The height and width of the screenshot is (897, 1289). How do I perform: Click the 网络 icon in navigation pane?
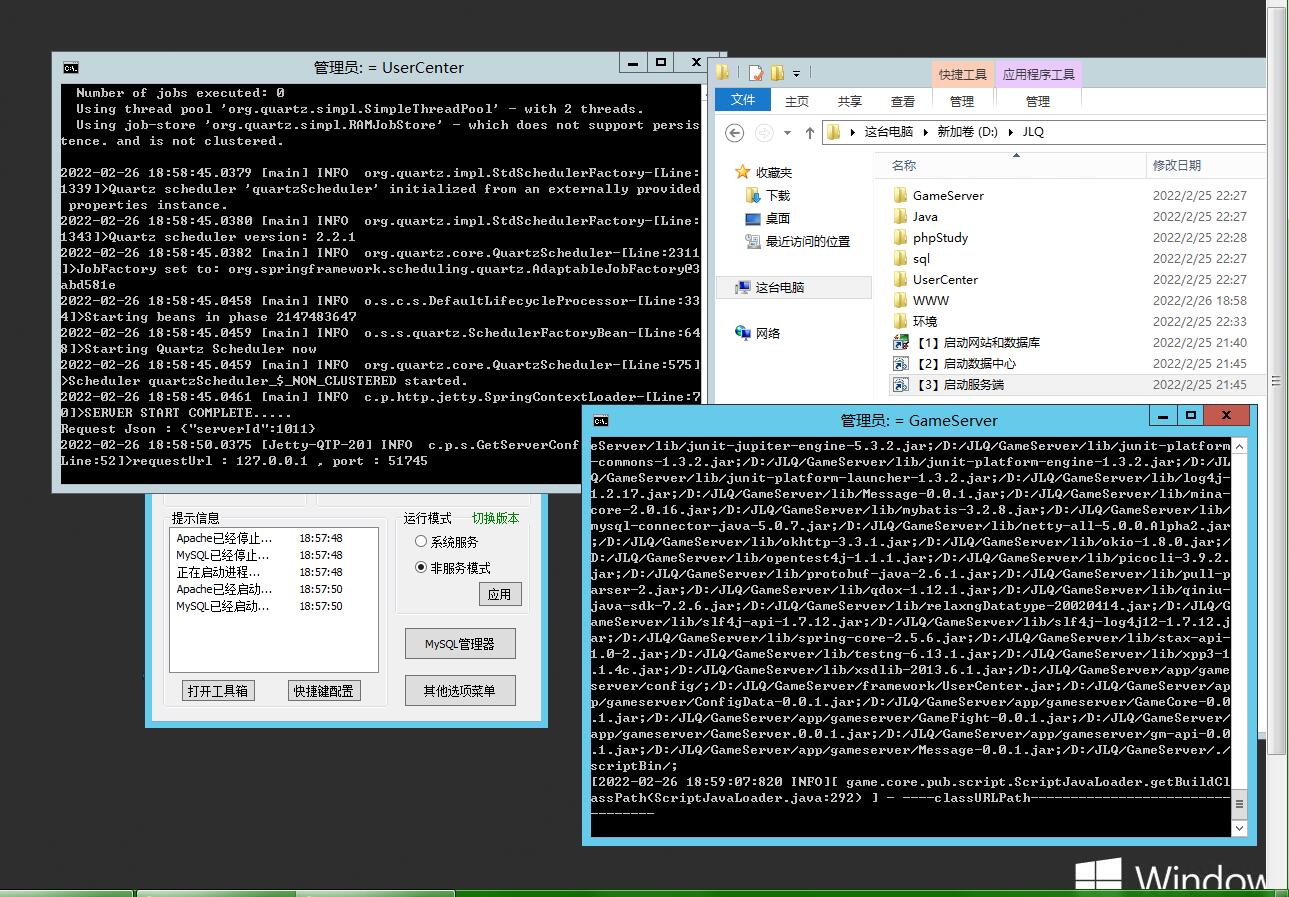[743, 333]
